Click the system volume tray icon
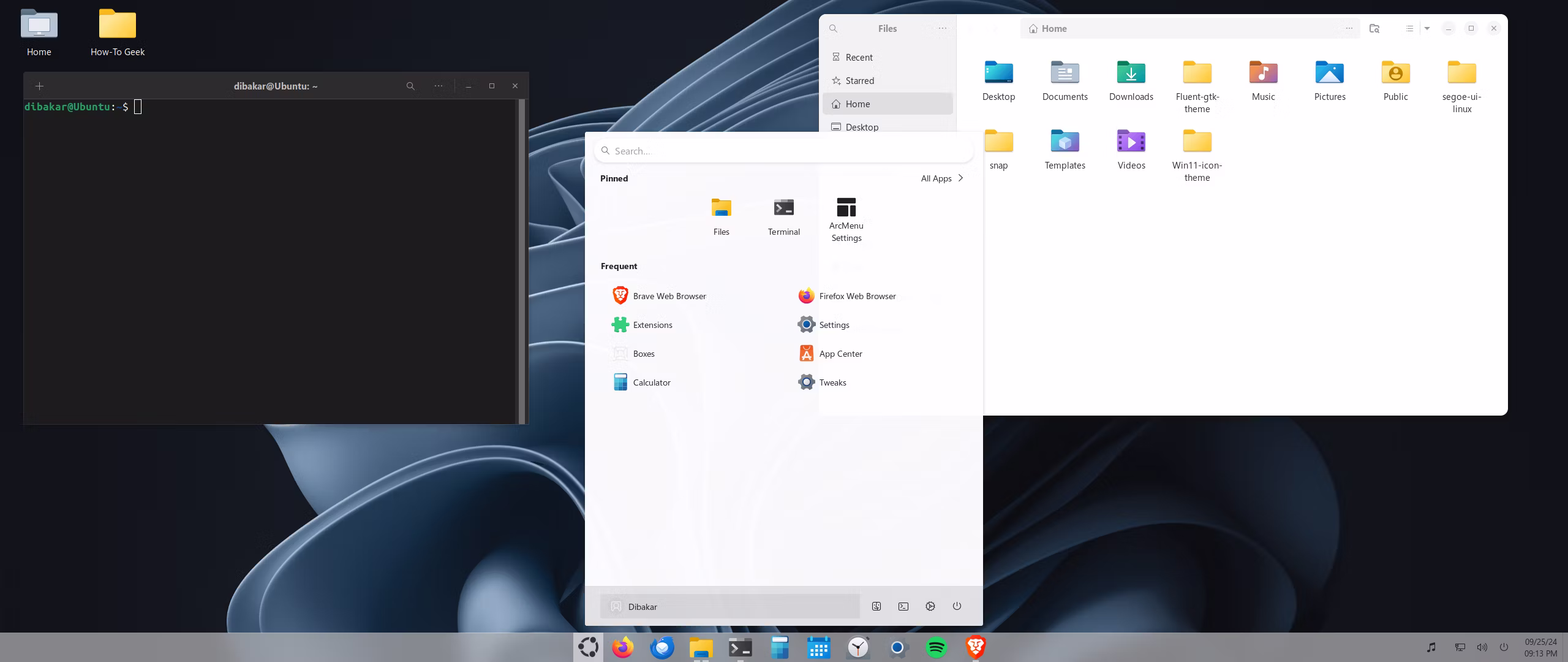This screenshot has width=1568, height=662. click(1482, 647)
